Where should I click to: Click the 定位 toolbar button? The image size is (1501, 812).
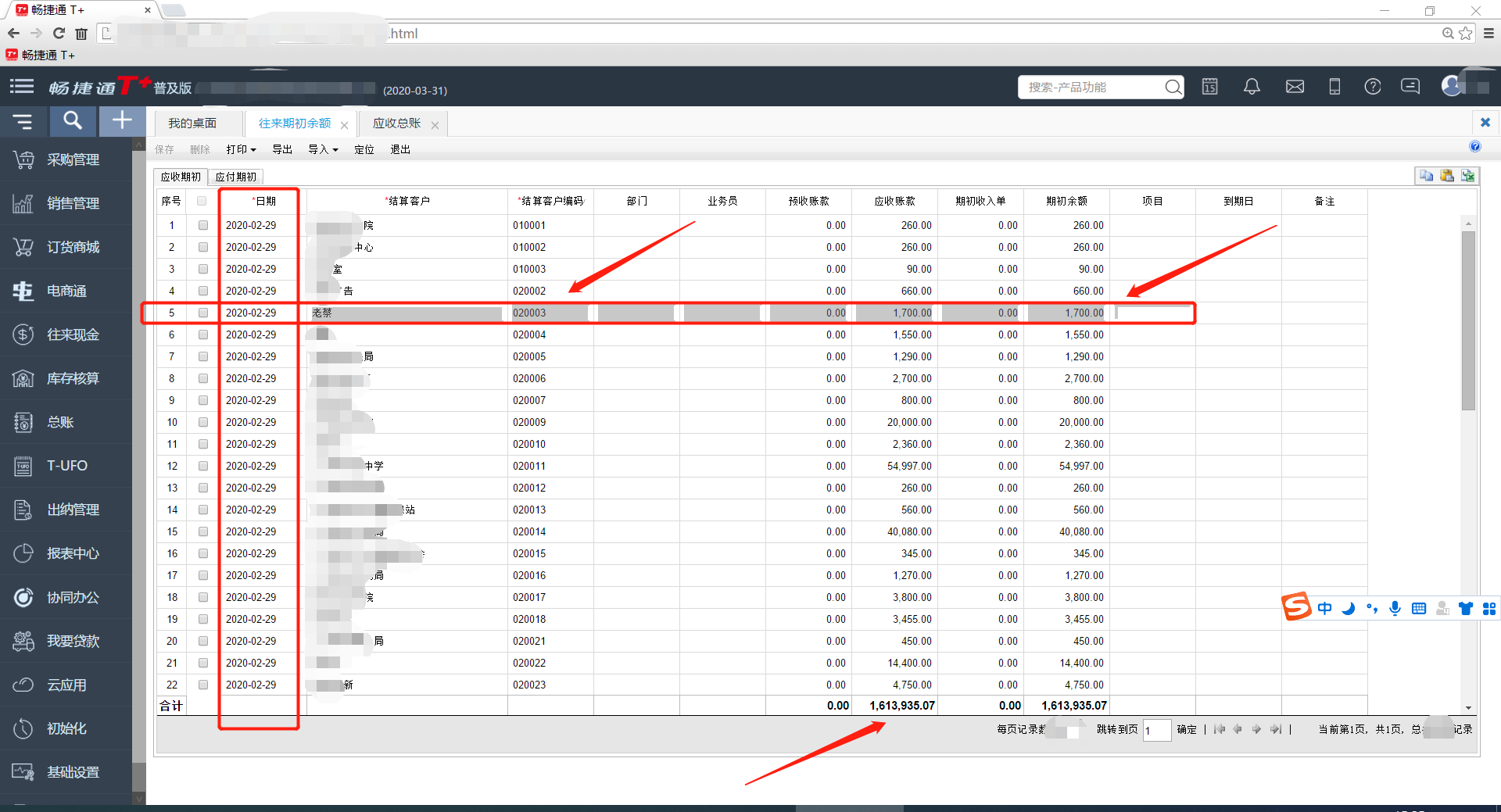tap(364, 149)
